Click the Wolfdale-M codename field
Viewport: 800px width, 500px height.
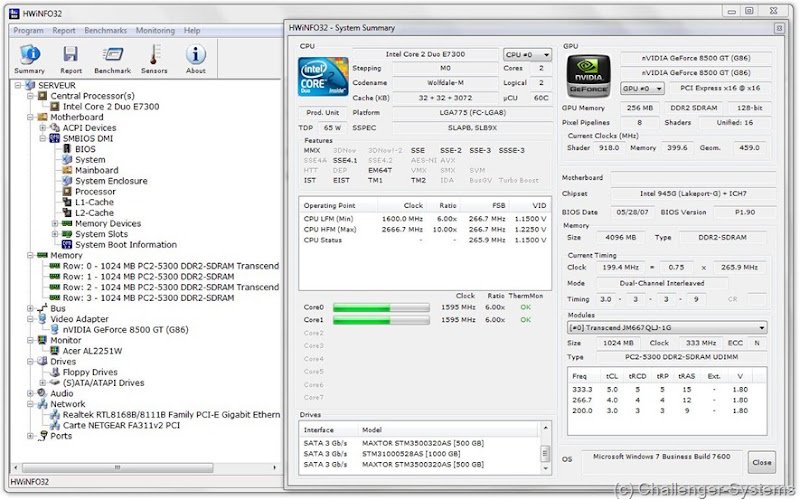pyautogui.click(x=445, y=83)
